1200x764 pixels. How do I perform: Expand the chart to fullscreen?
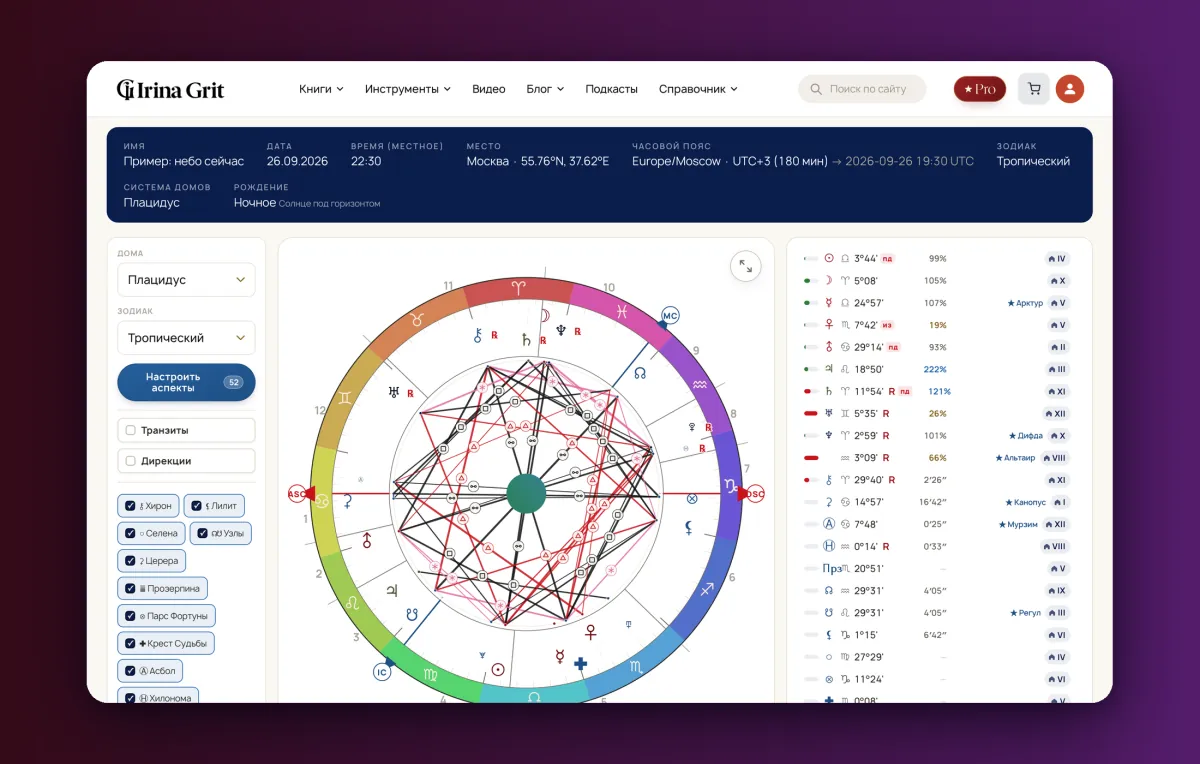(x=746, y=266)
